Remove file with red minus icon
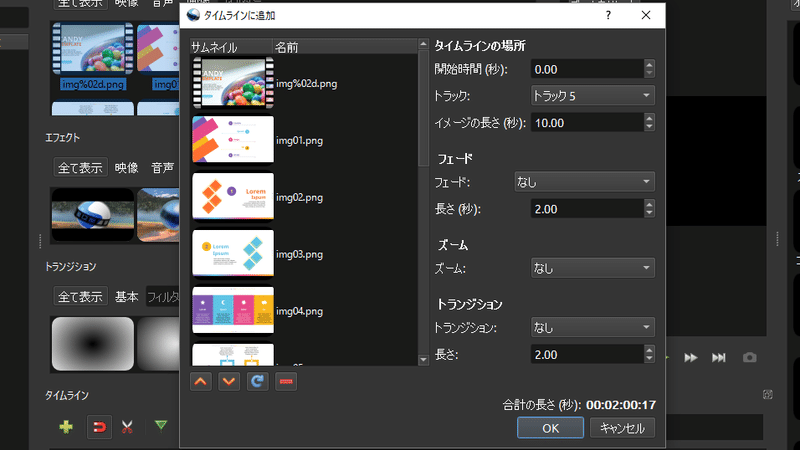The height and width of the screenshot is (450, 800). 286,381
